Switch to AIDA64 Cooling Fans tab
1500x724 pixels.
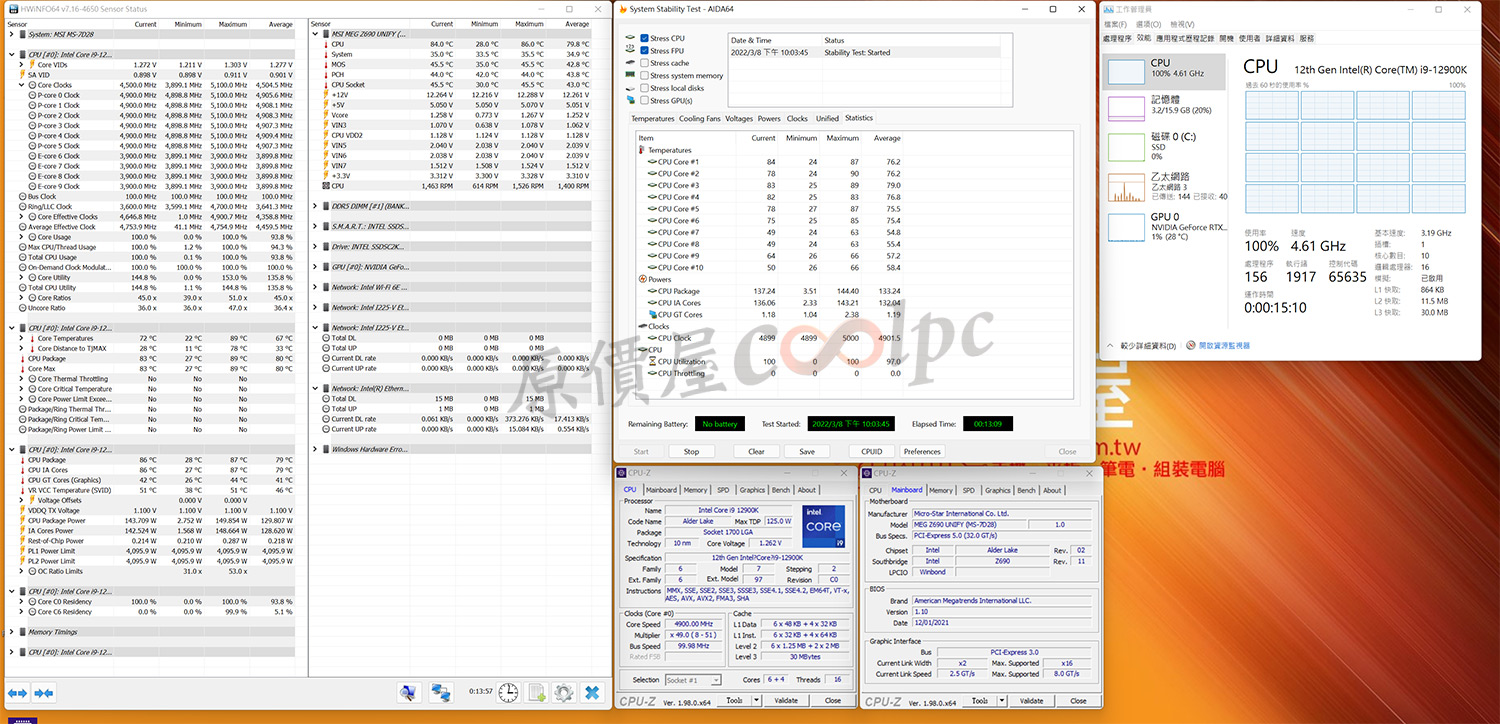pyautogui.click(x=700, y=119)
